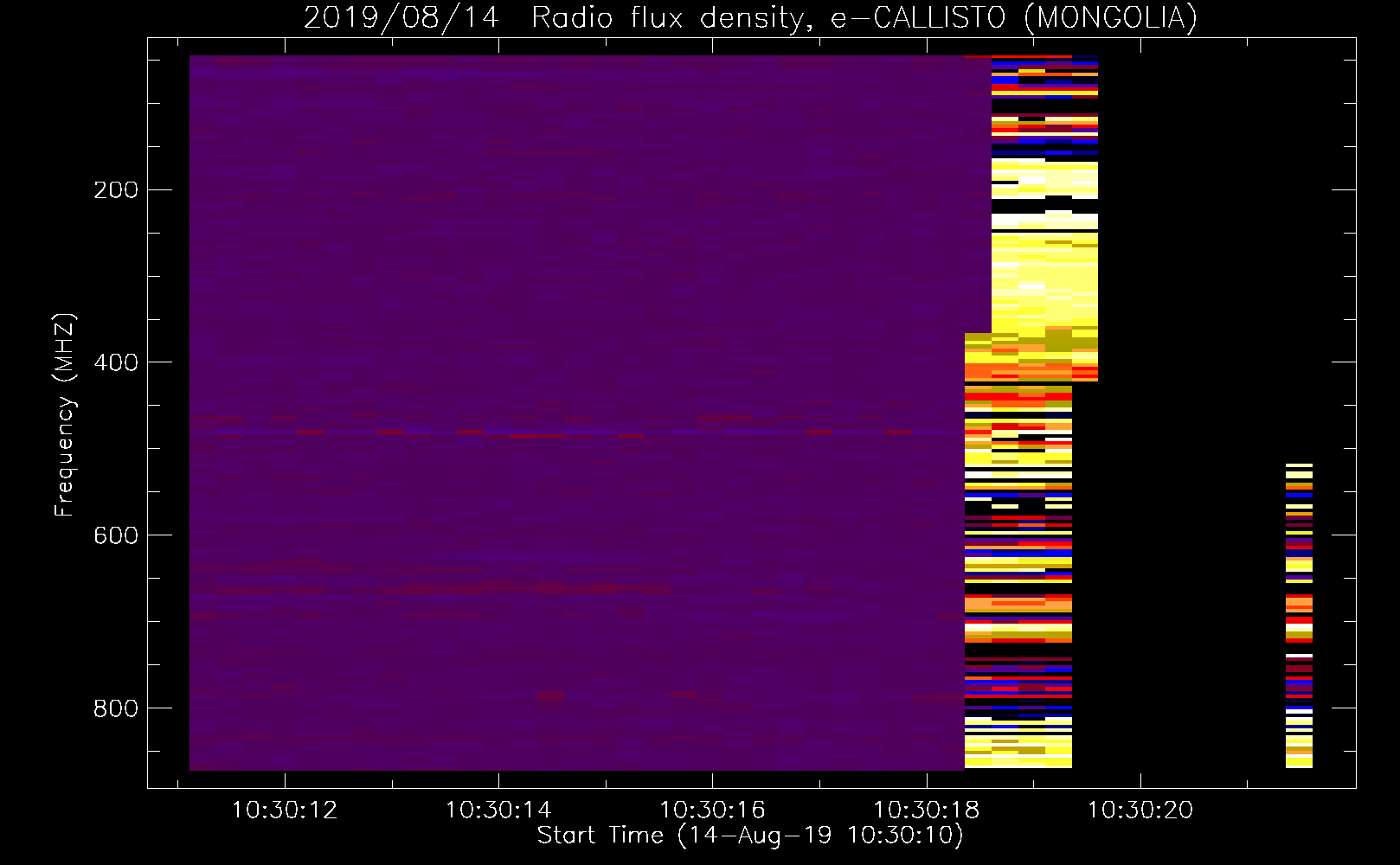Click the isolated narrow striped column at far right
Image resolution: width=1400 pixels, height=865 pixels.
click(1299, 616)
